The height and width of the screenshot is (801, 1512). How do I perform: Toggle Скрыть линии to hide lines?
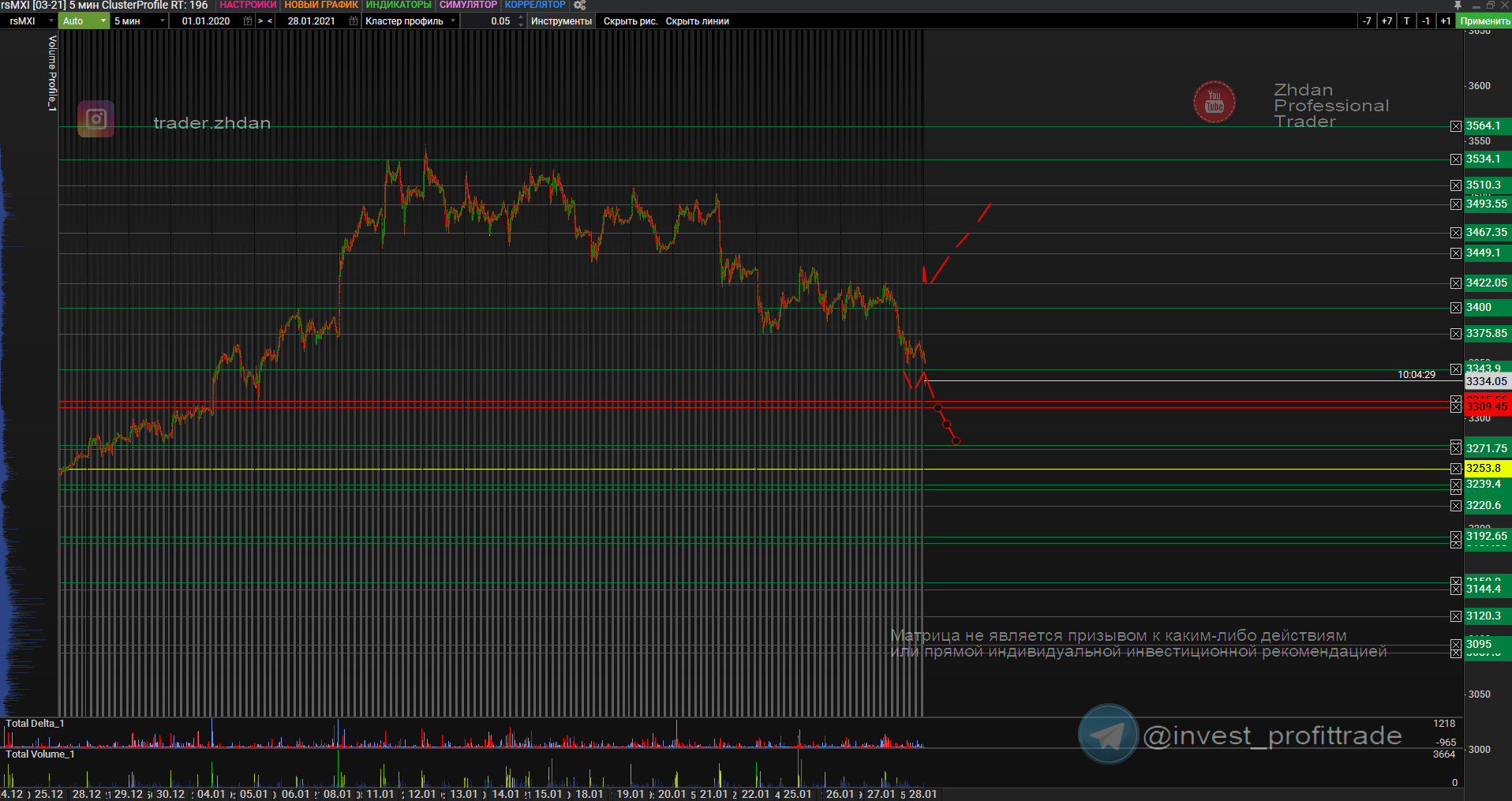pyautogui.click(x=697, y=21)
